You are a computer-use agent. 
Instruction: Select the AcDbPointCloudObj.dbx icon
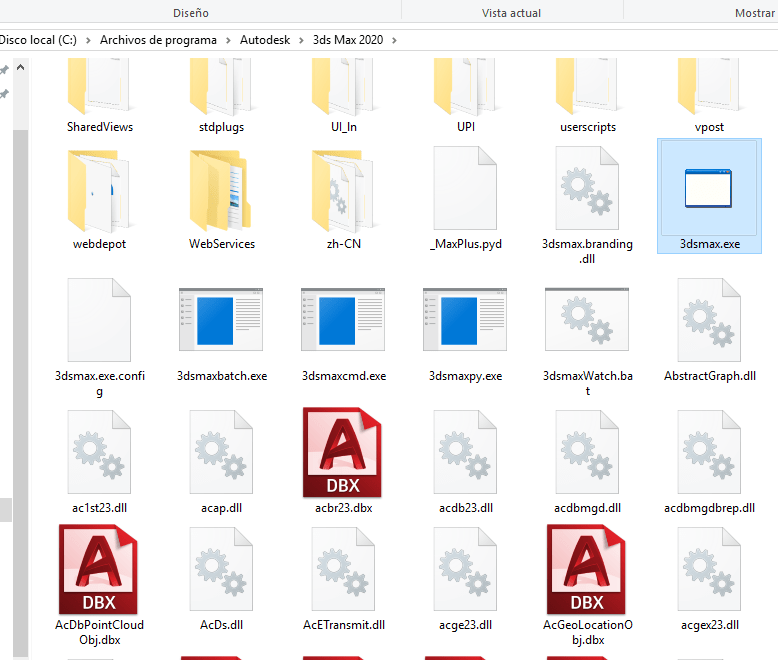click(98, 569)
